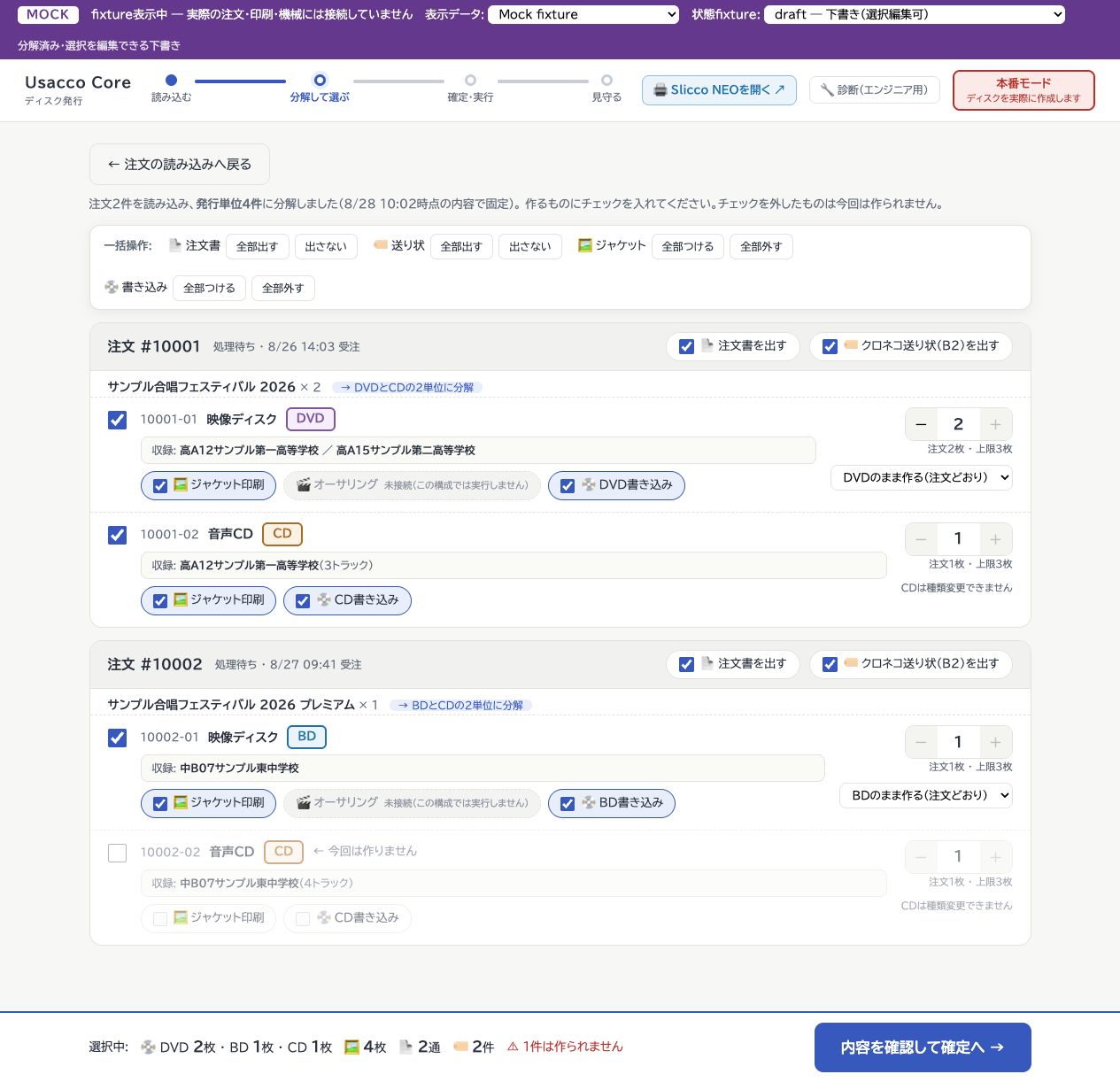Click the 1件は作られません warning

[x=565, y=1047]
